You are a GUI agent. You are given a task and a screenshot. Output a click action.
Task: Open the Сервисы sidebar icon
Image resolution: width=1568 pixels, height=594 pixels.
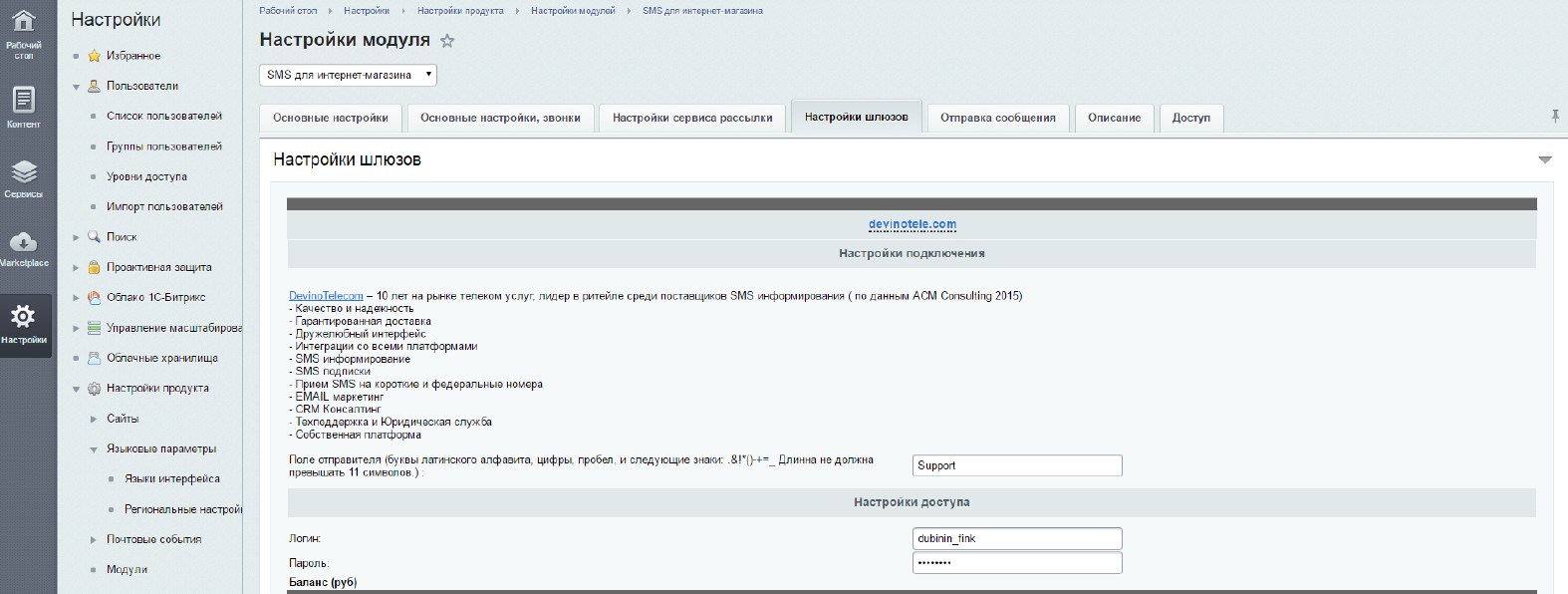tap(23, 179)
